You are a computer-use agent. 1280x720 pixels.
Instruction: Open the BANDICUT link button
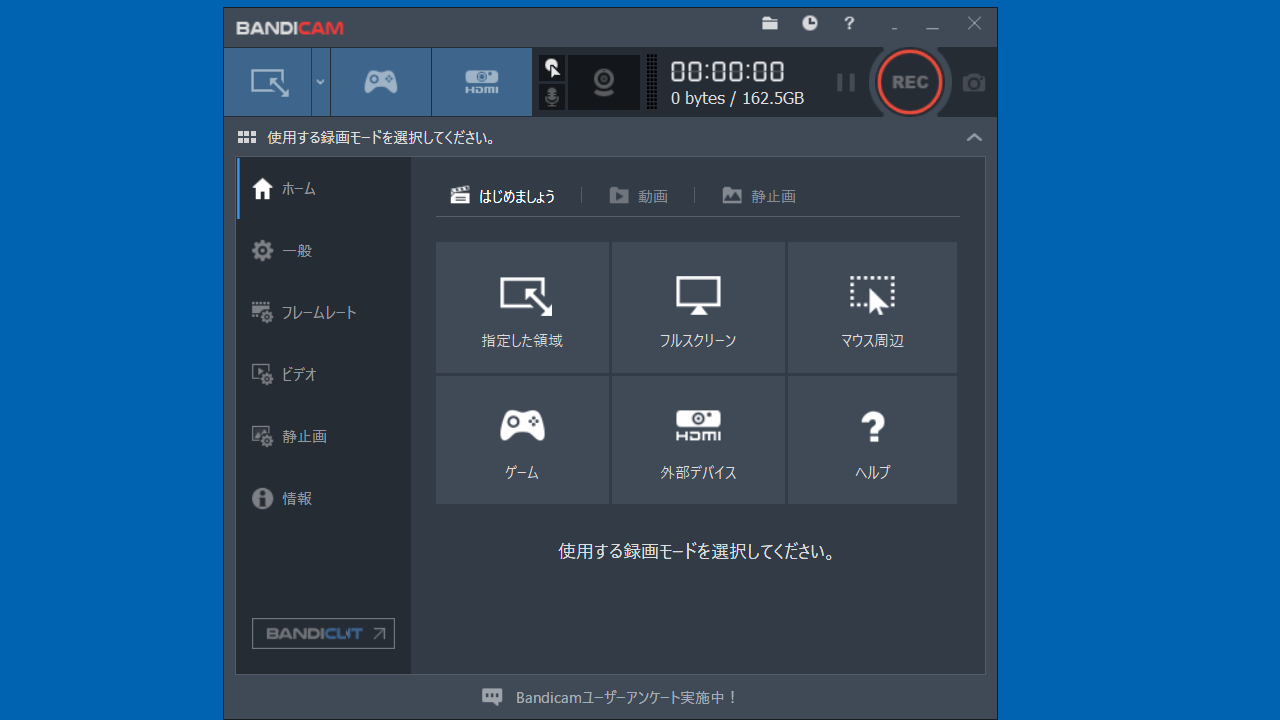click(x=323, y=633)
